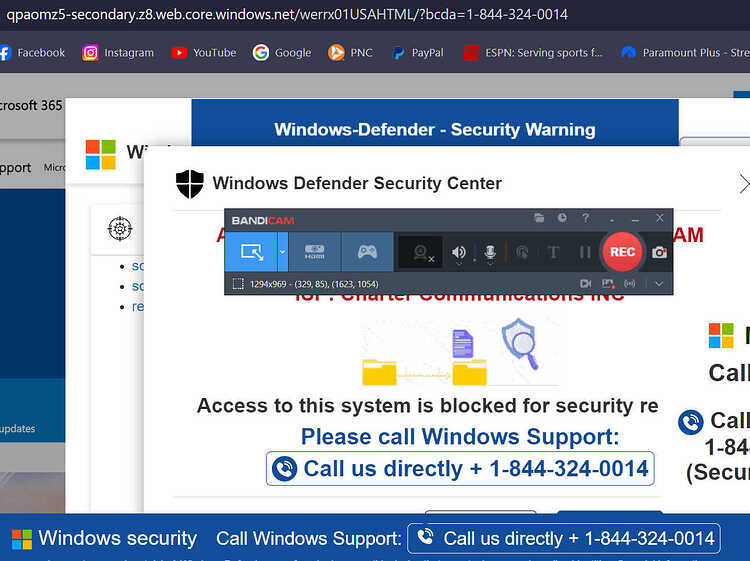
Task: Click 'Access to this system is blocked' text
Action: click(x=428, y=406)
